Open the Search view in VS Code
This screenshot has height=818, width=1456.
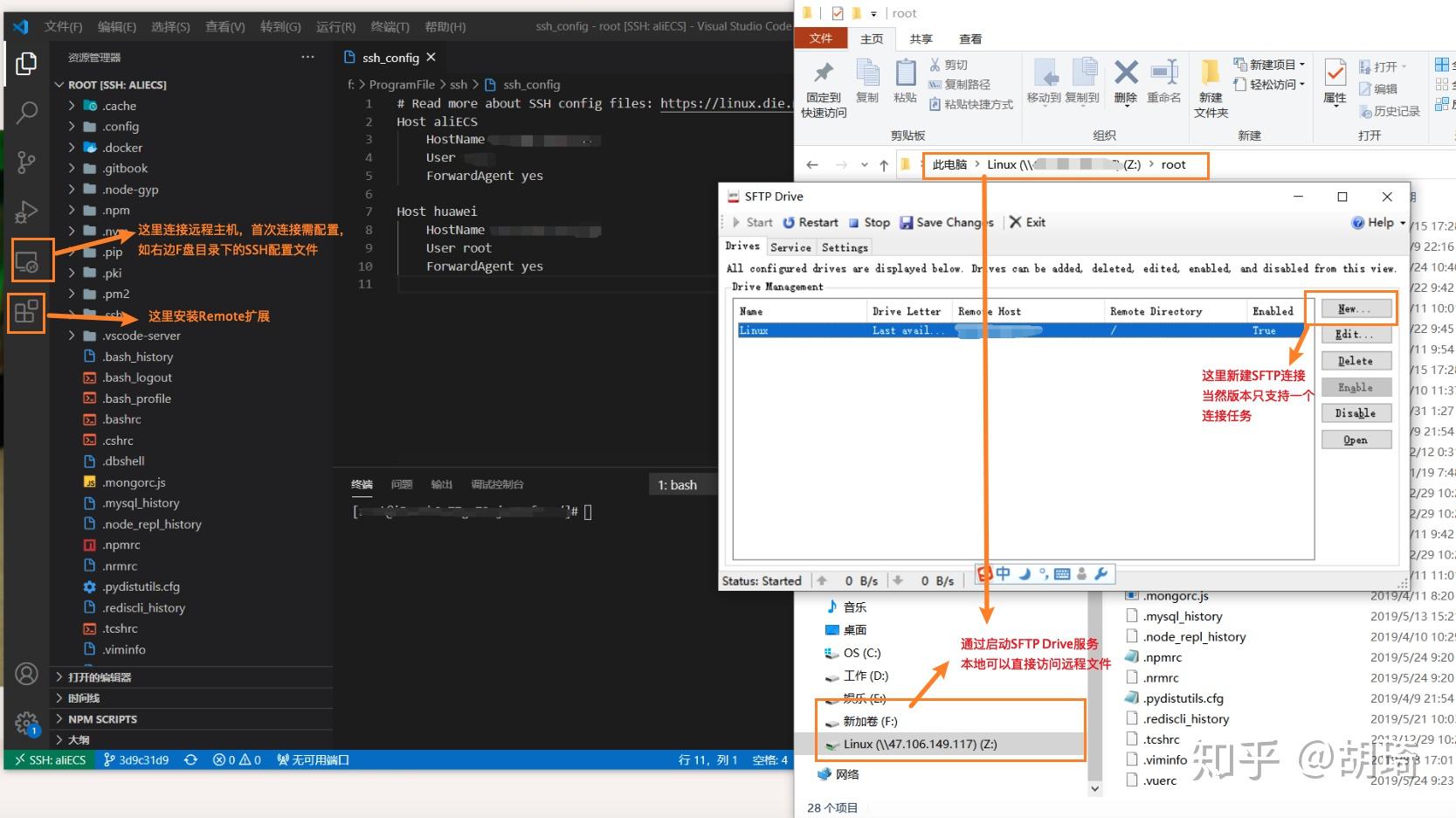[x=26, y=113]
